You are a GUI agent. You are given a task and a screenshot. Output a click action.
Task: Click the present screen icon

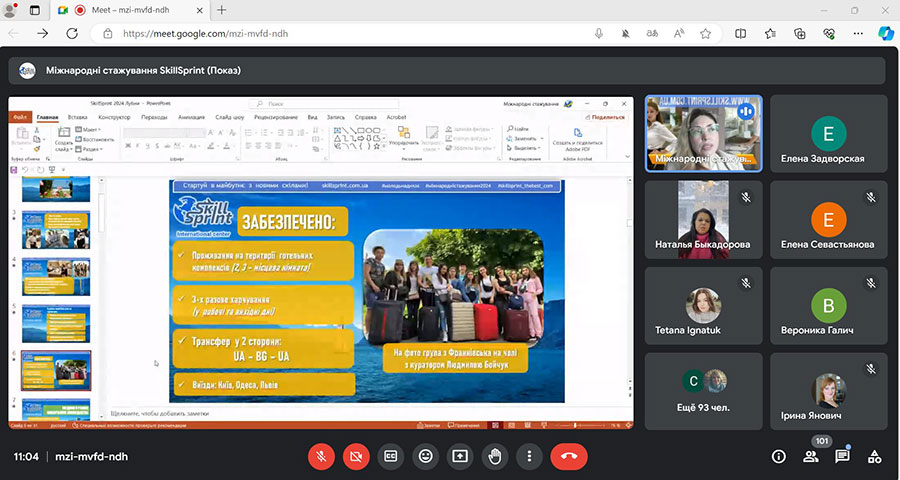click(460, 456)
